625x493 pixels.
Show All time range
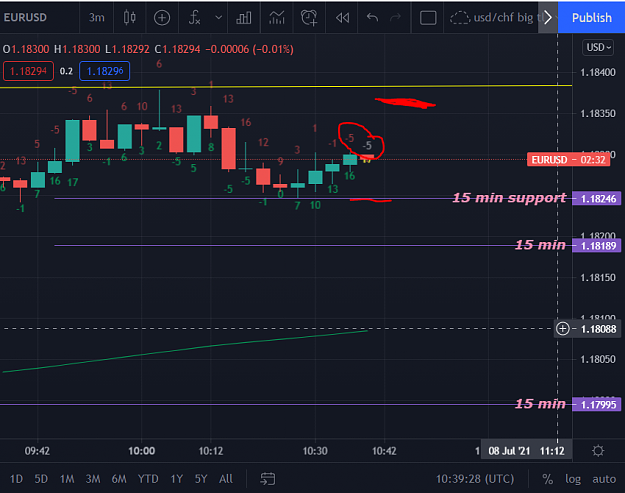point(226,479)
